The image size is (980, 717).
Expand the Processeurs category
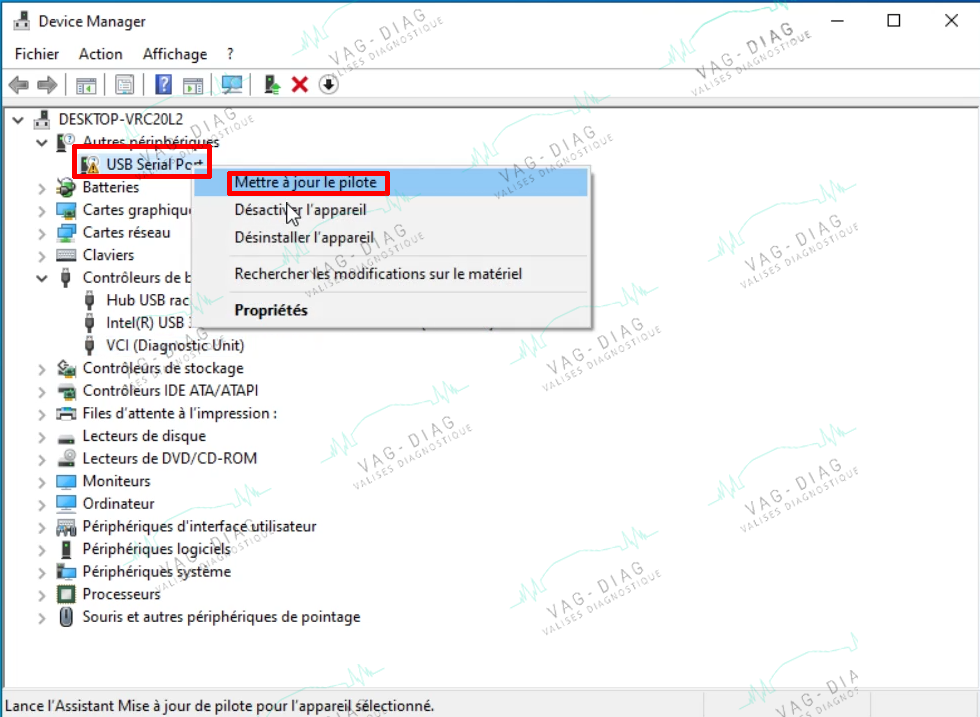click(x=42, y=595)
